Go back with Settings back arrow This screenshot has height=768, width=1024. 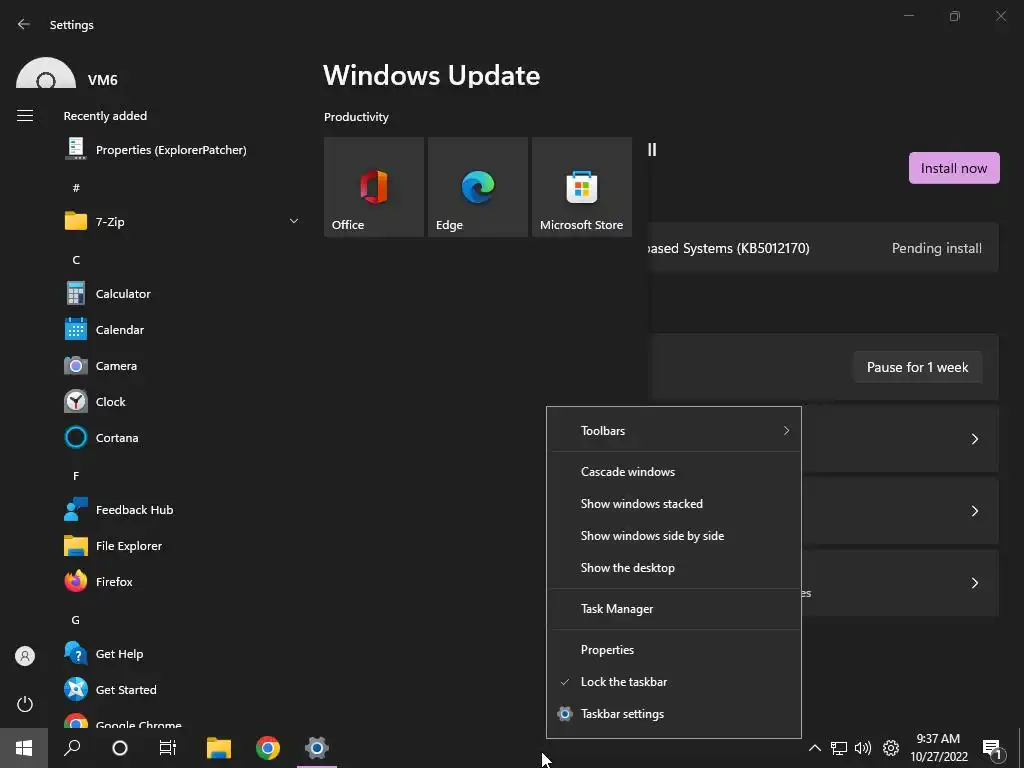[24, 24]
